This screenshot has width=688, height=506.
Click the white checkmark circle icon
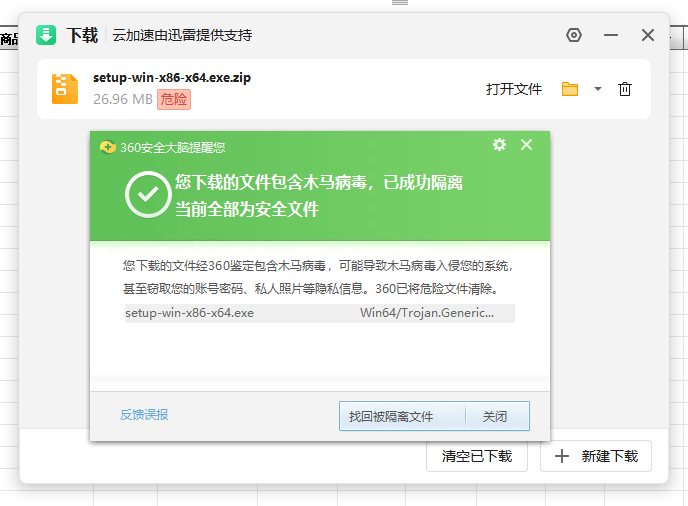click(148, 194)
